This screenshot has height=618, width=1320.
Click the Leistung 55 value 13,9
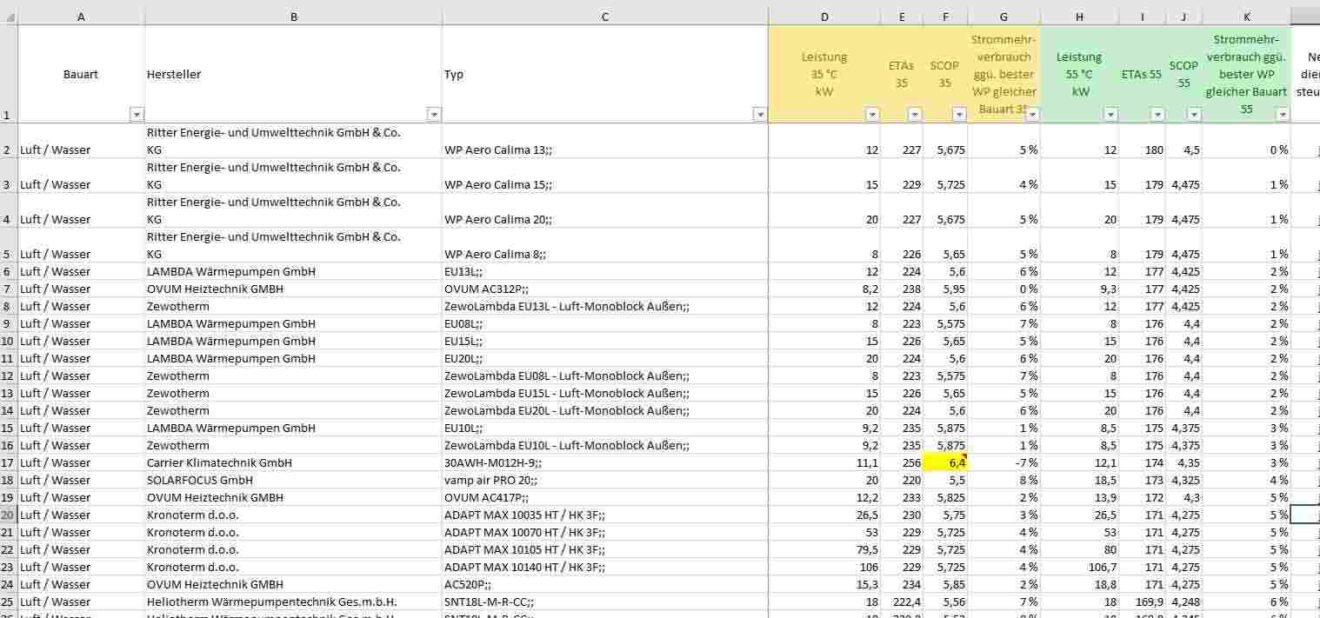[x=1081, y=498]
